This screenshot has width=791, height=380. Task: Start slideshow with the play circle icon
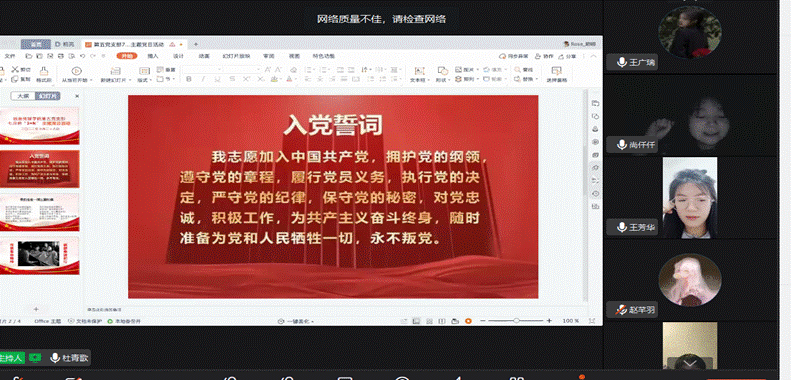76,71
